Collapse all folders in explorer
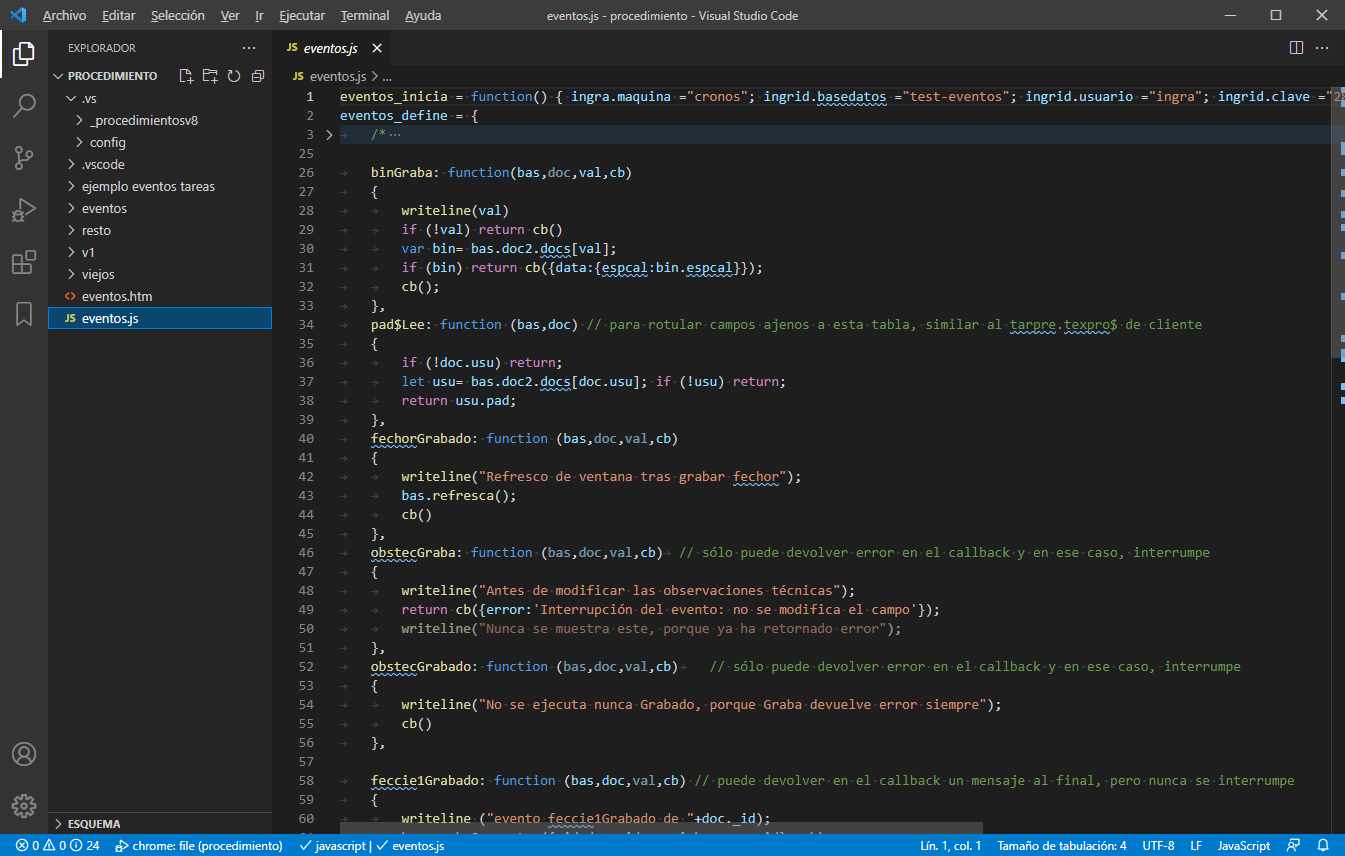This screenshot has height=856, width=1345. (x=258, y=76)
